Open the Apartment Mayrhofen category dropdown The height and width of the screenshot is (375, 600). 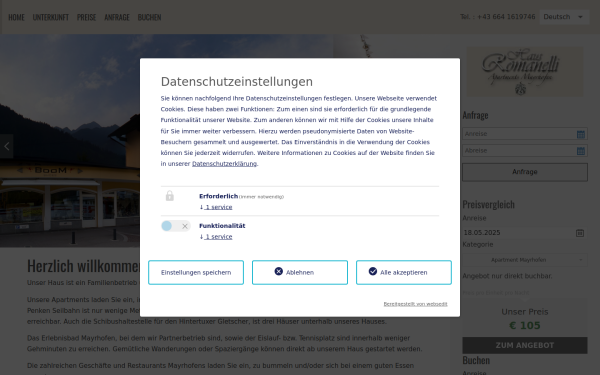(525, 260)
